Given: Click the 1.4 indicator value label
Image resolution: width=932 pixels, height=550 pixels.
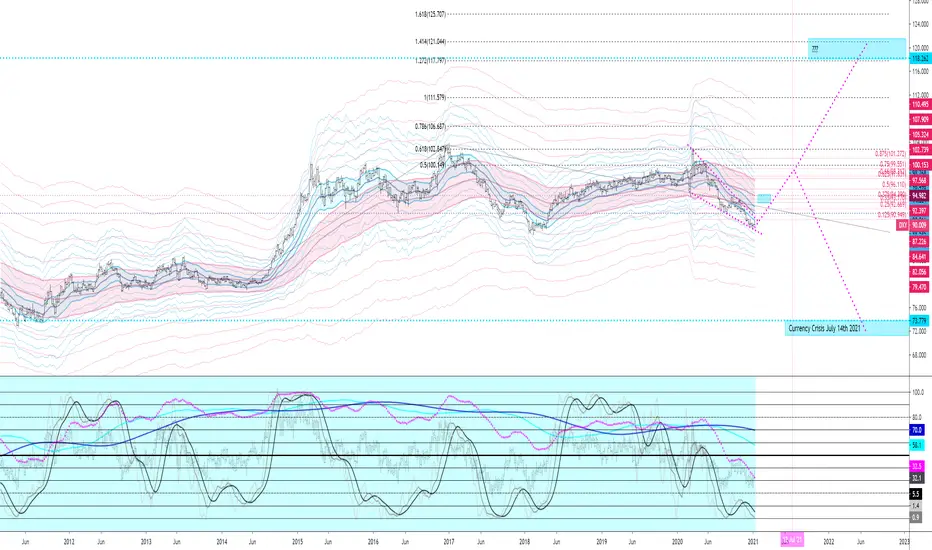Looking at the screenshot, I should [915, 506].
